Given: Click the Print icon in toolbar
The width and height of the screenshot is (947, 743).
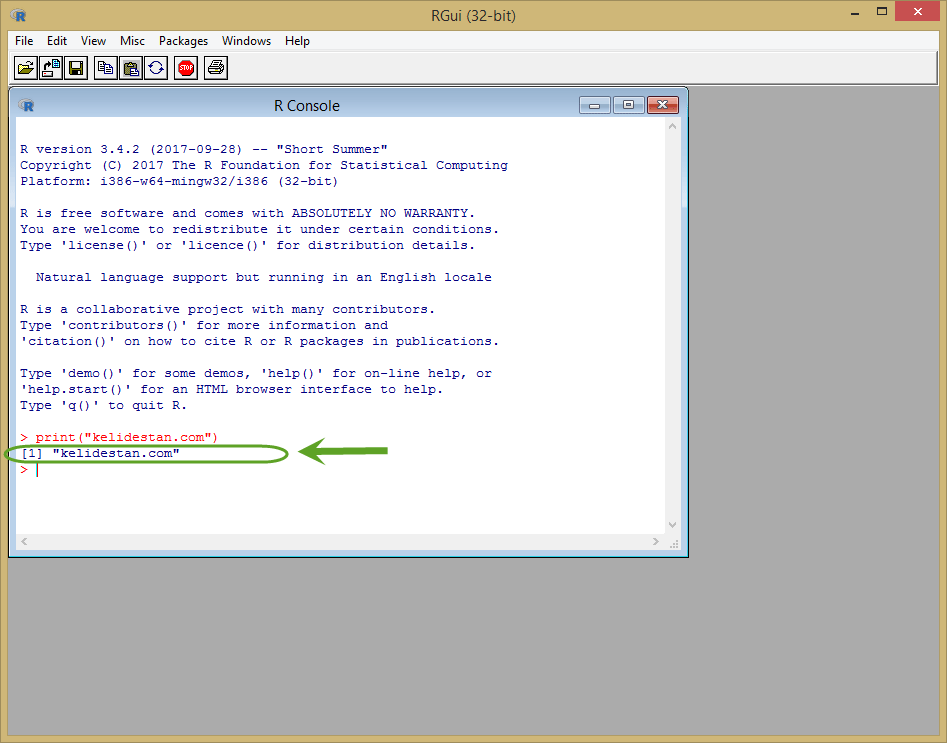Looking at the screenshot, I should click(216, 68).
